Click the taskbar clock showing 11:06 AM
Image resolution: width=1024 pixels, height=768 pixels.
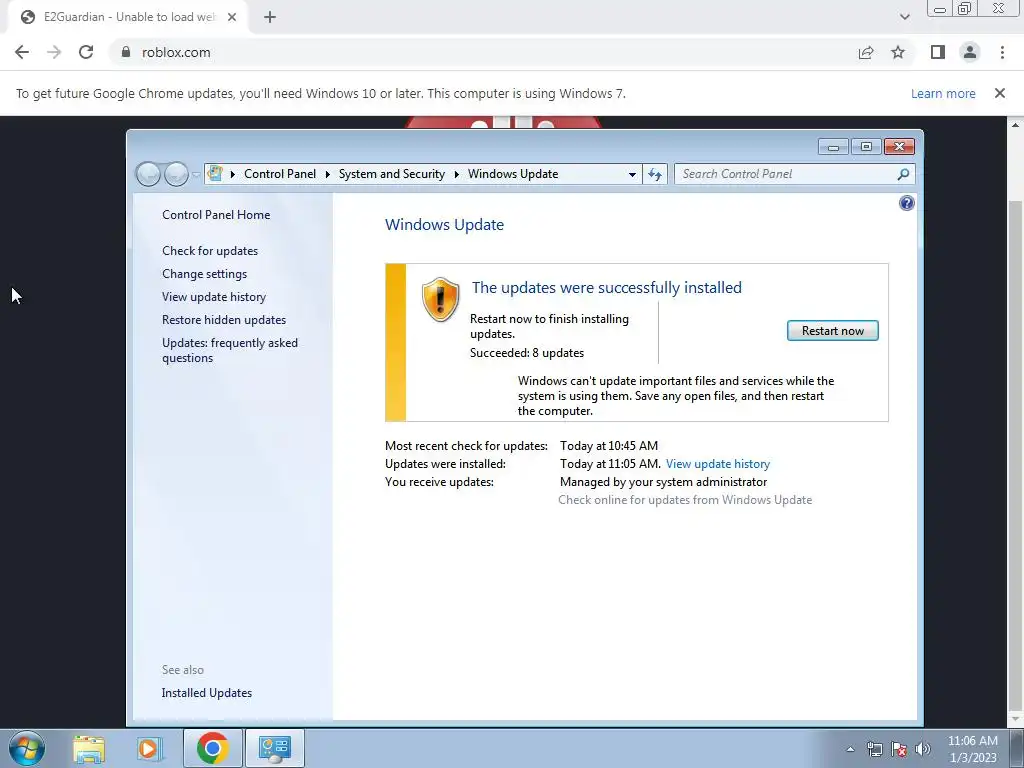(x=972, y=749)
